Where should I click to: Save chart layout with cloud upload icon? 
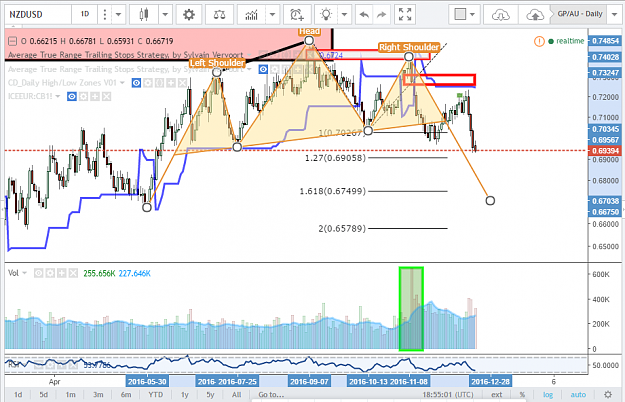(x=535, y=15)
